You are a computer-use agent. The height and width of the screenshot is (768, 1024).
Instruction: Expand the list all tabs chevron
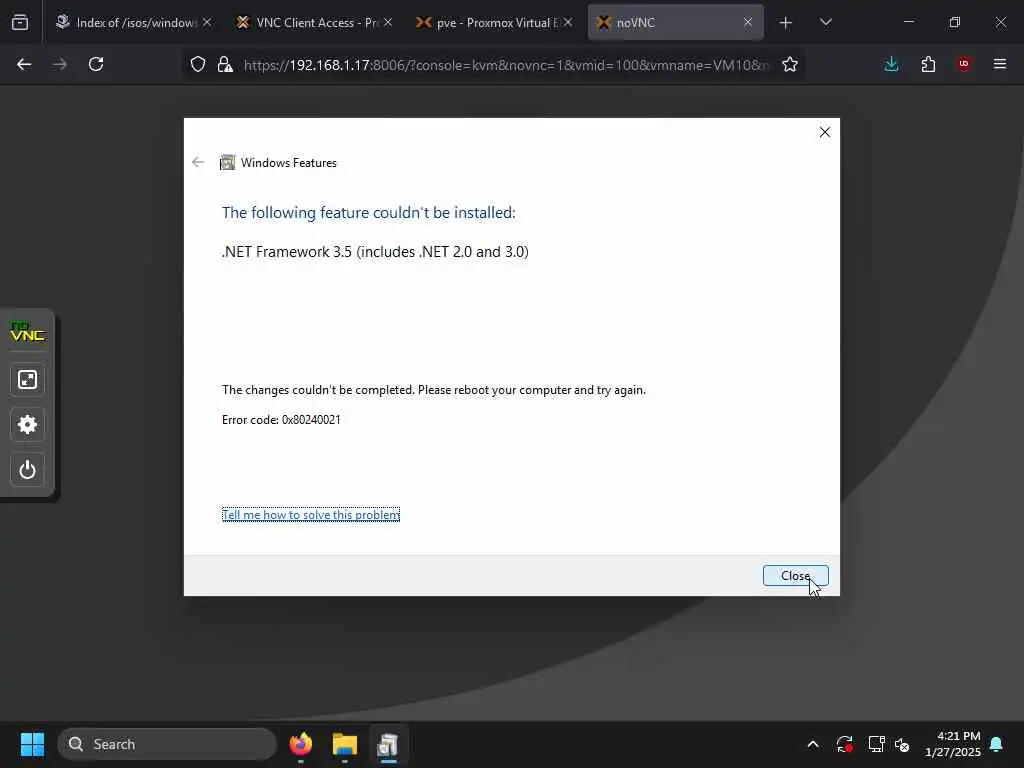[x=825, y=22]
